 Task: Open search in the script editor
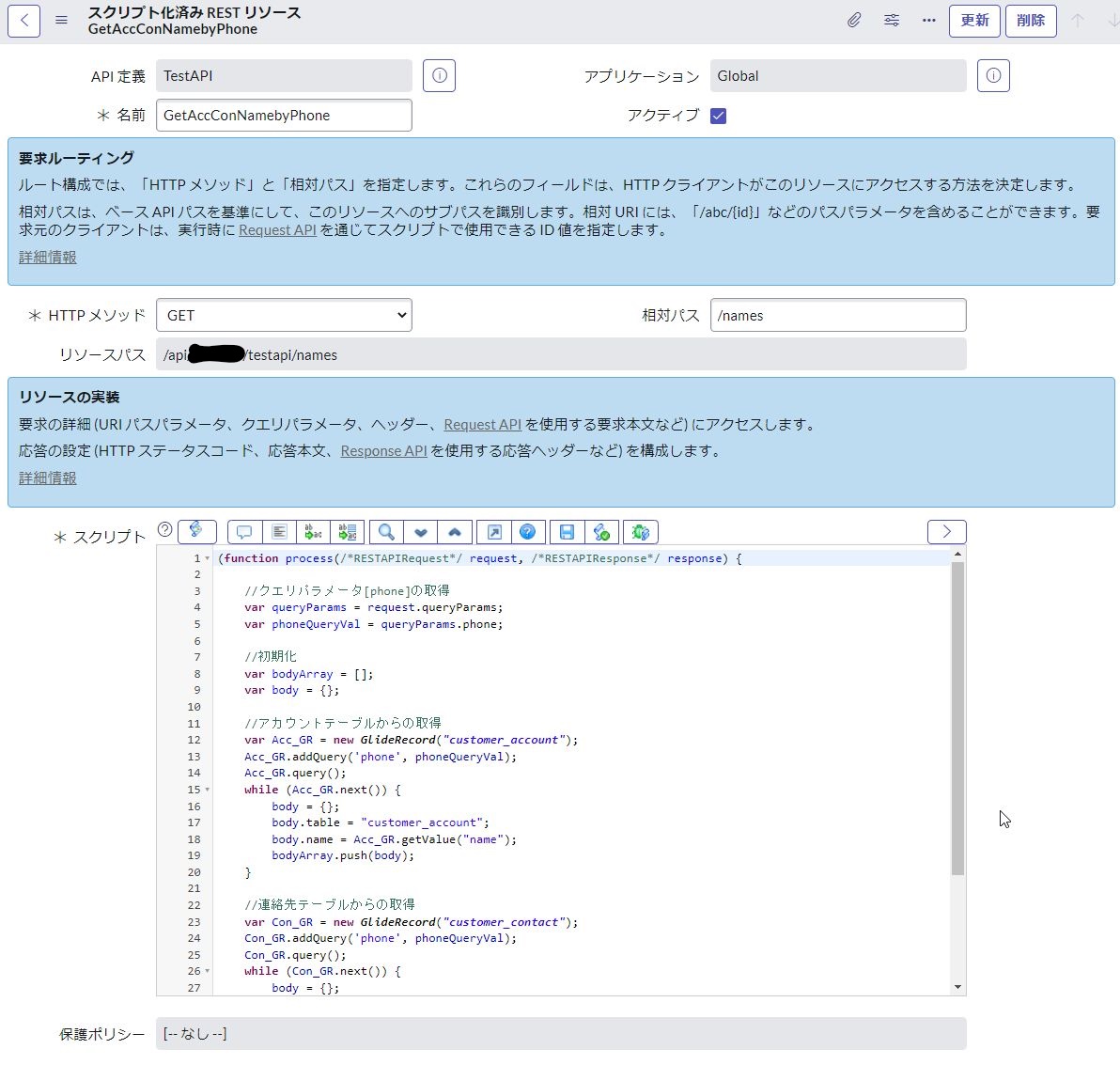(x=385, y=532)
